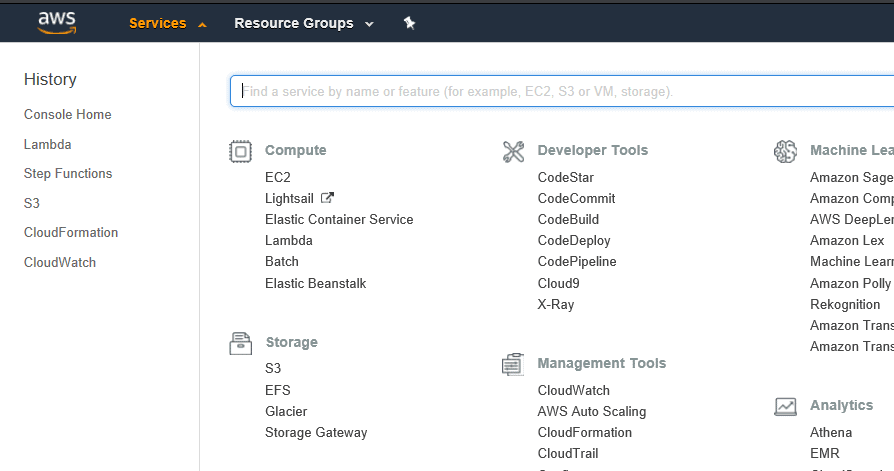Image resolution: width=894 pixels, height=471 pixels.
Task: Open the EC2 service
Action: point(278,177)
